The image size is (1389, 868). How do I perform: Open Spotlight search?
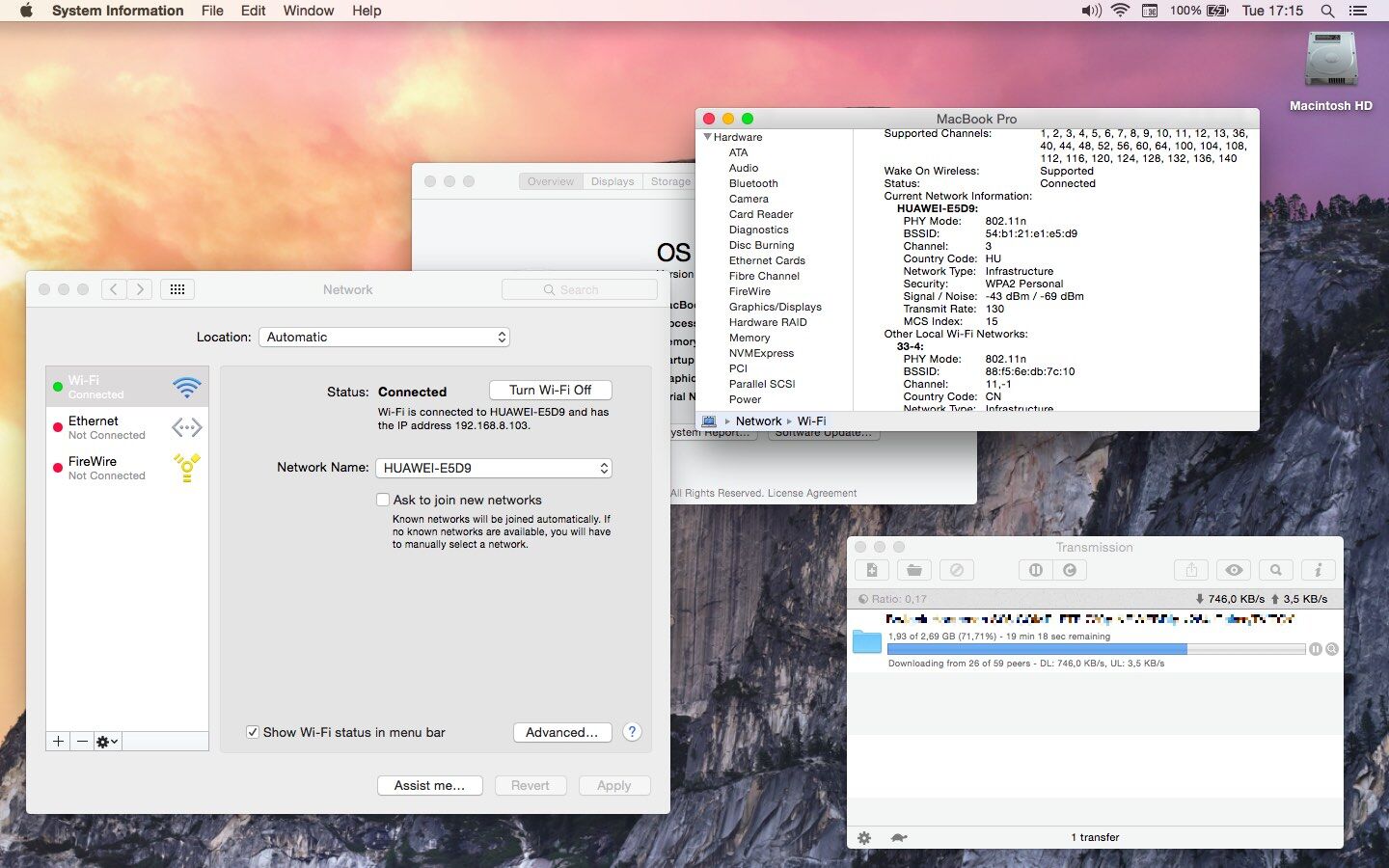[x=1327, y=11]
